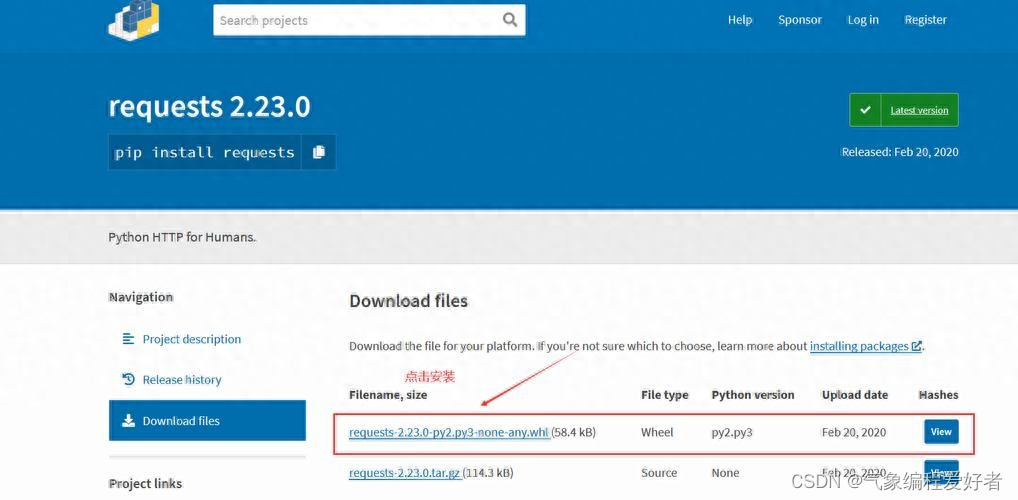
Task: Click the PyPI logo icon
Action: (x=133, y=19)
